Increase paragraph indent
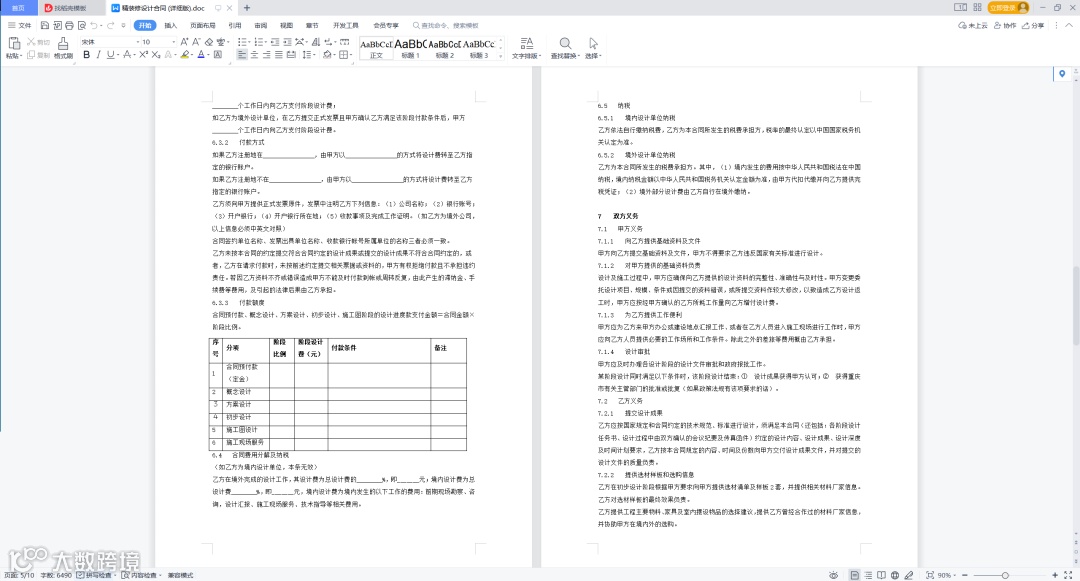The height and width of the screenshot is (581, 1080). coord(287,42)
